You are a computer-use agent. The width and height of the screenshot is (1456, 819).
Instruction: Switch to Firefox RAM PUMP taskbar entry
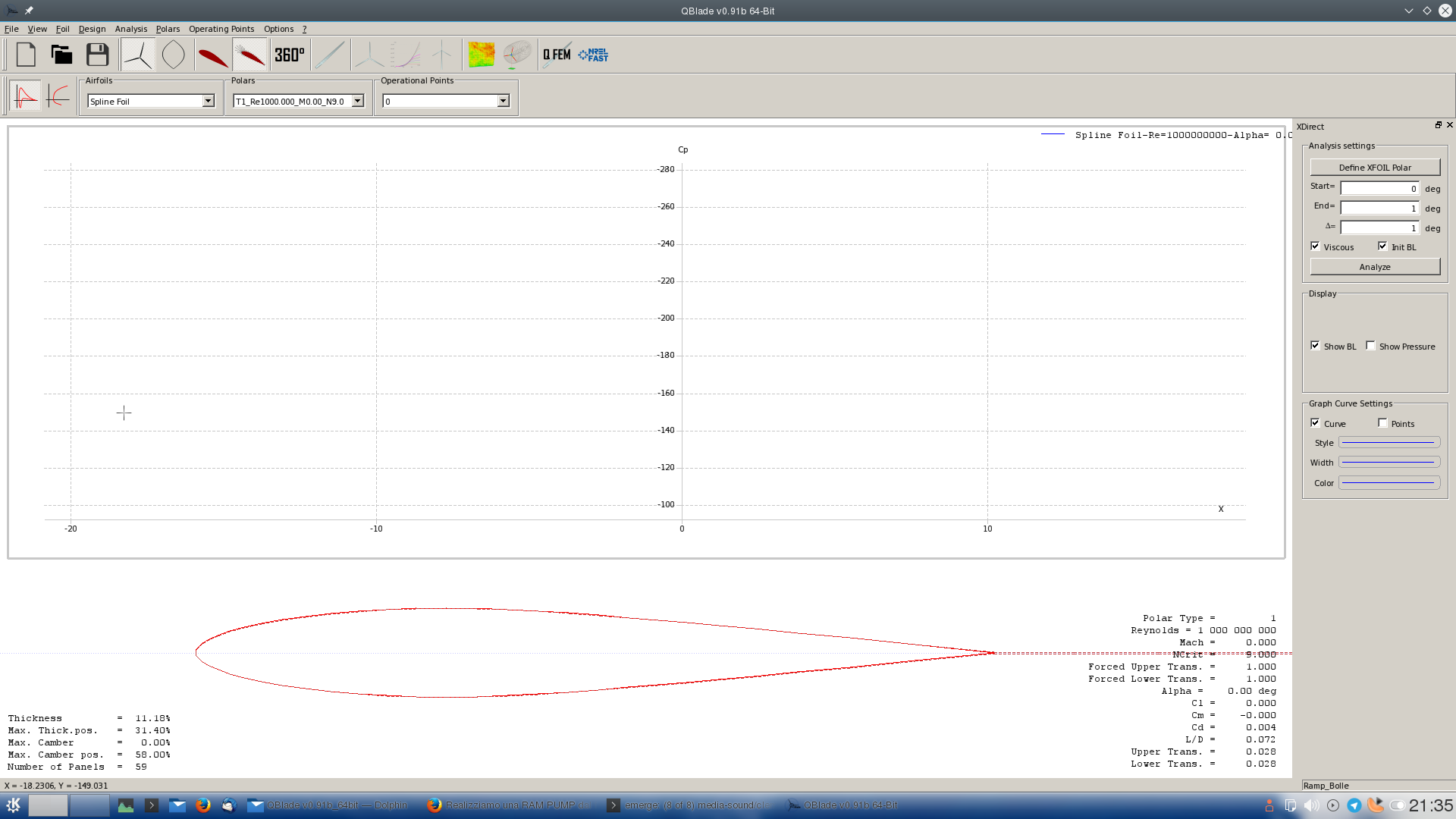[x=508, y=805]
